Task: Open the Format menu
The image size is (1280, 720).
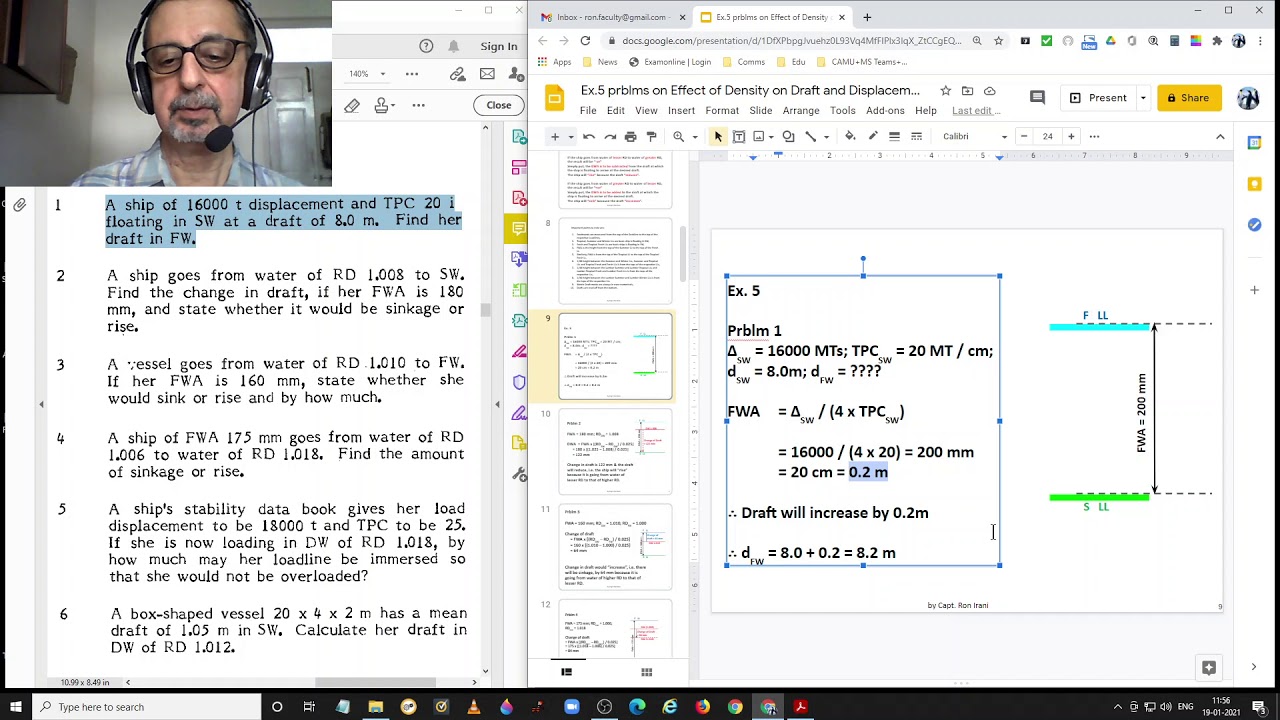Action: (x=722, y=110)
